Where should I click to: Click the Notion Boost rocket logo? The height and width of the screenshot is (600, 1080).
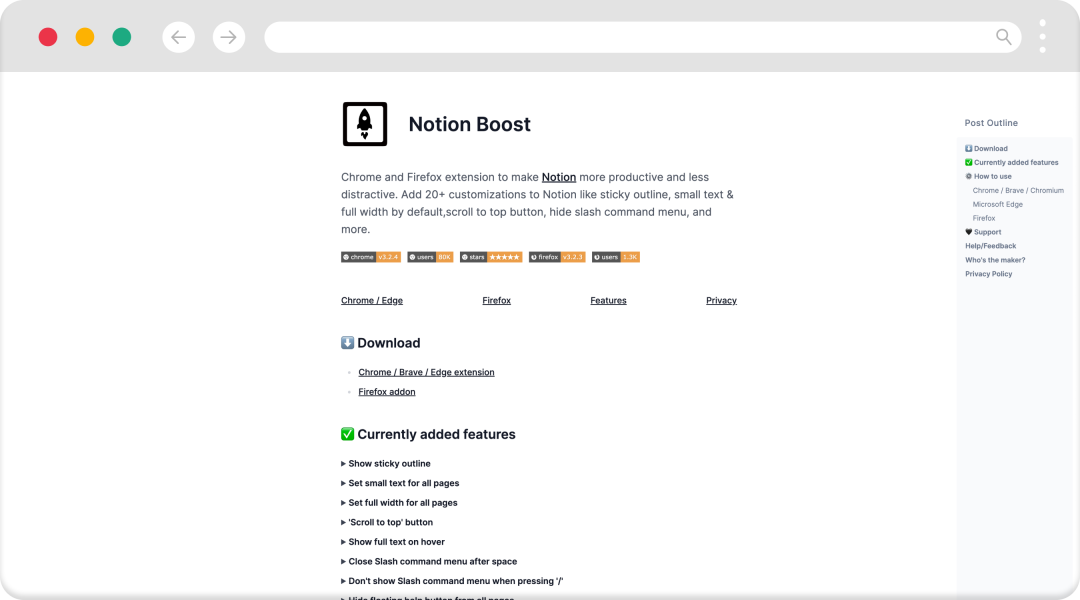point(364,124)
